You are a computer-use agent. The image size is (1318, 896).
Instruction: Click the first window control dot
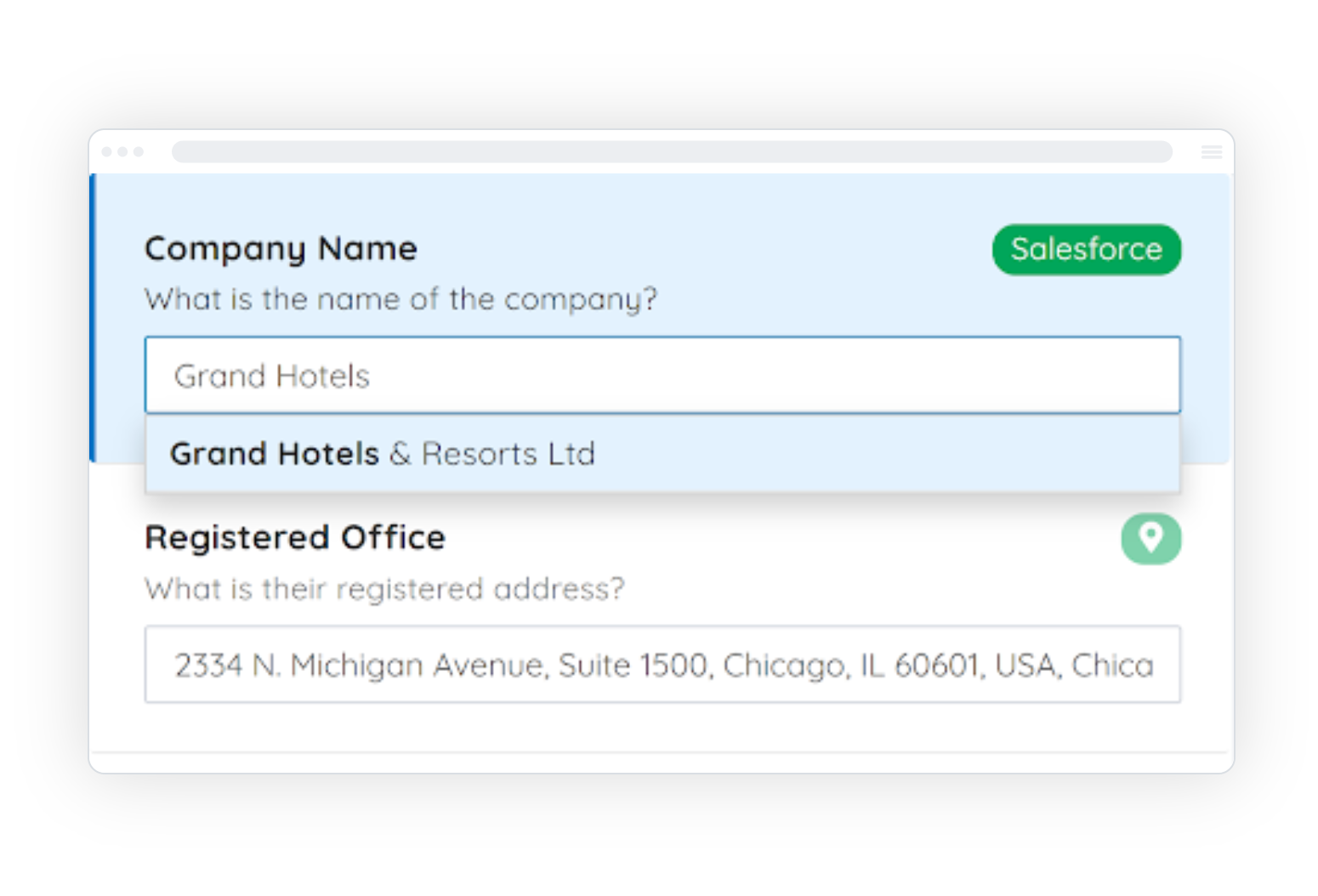(107, 152)
